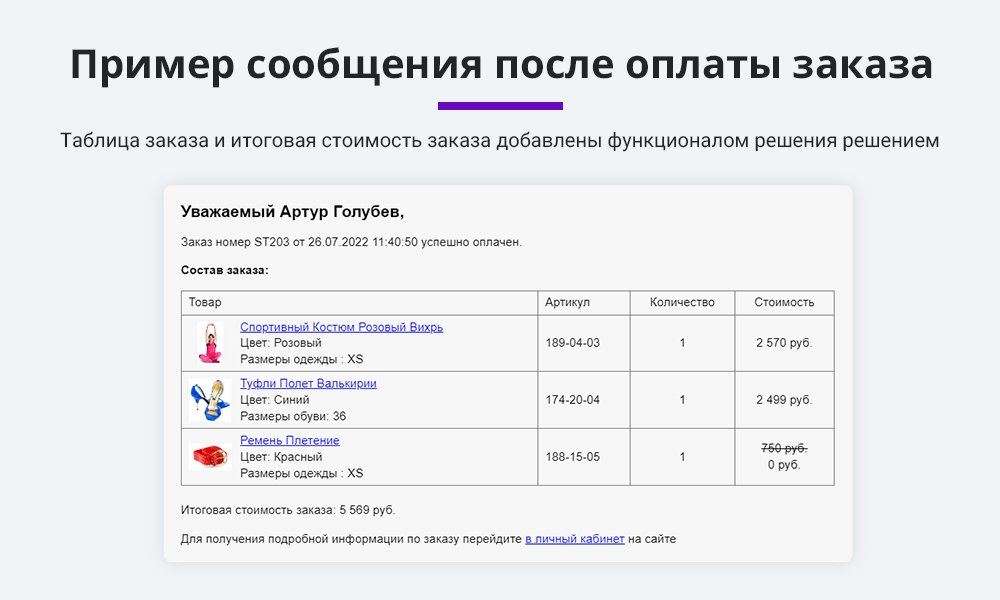The image size is (1000, 600).
Task: Open the Туфли Полет Валькирии product link
Action: [309, 383]
